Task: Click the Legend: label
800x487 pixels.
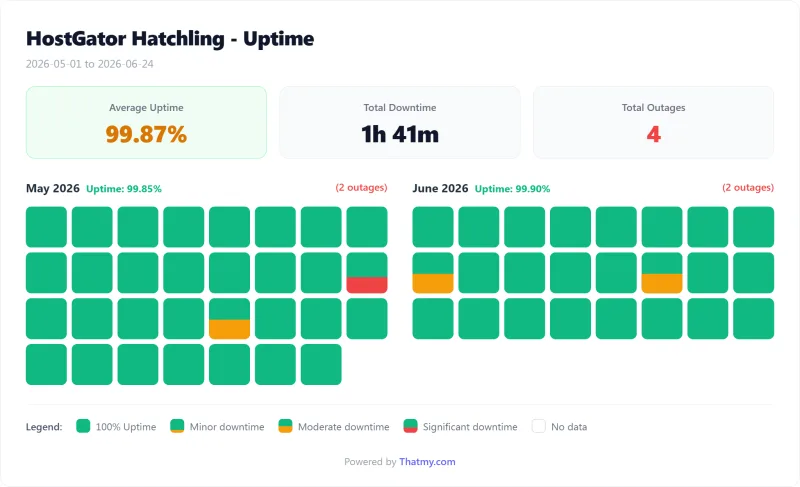Action: point(44,427)
